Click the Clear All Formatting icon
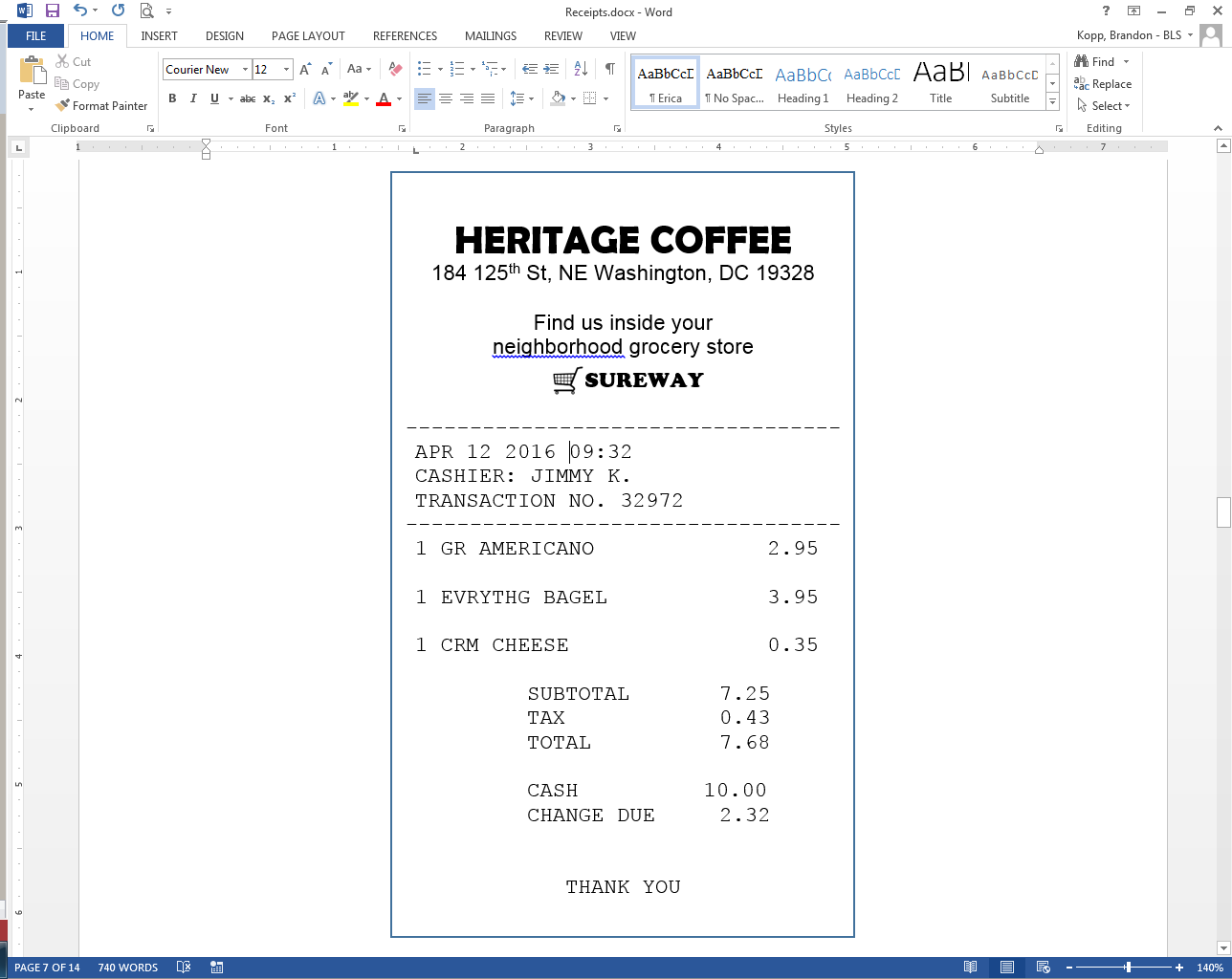This screenshot has height=979, width=1232. (395, 69)
